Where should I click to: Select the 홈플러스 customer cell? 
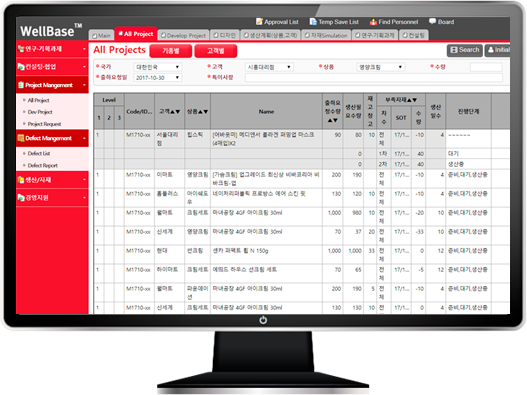169,198
